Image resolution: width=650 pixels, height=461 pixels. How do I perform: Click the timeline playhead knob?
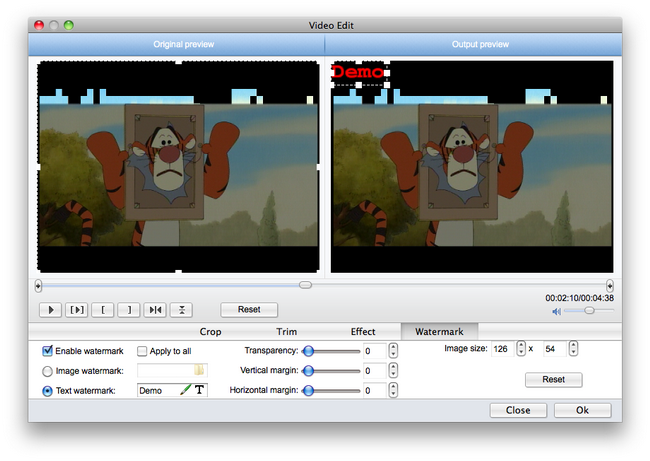point(305,285)
